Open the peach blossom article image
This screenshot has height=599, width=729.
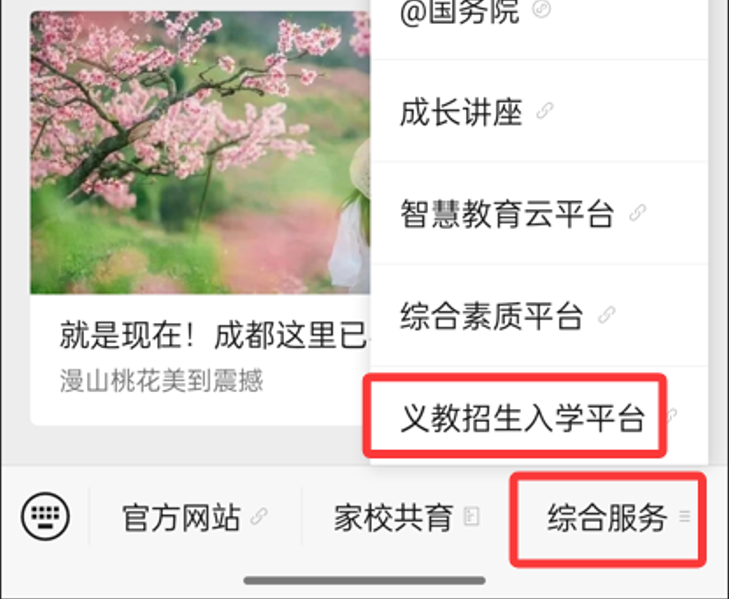point(200,153)
